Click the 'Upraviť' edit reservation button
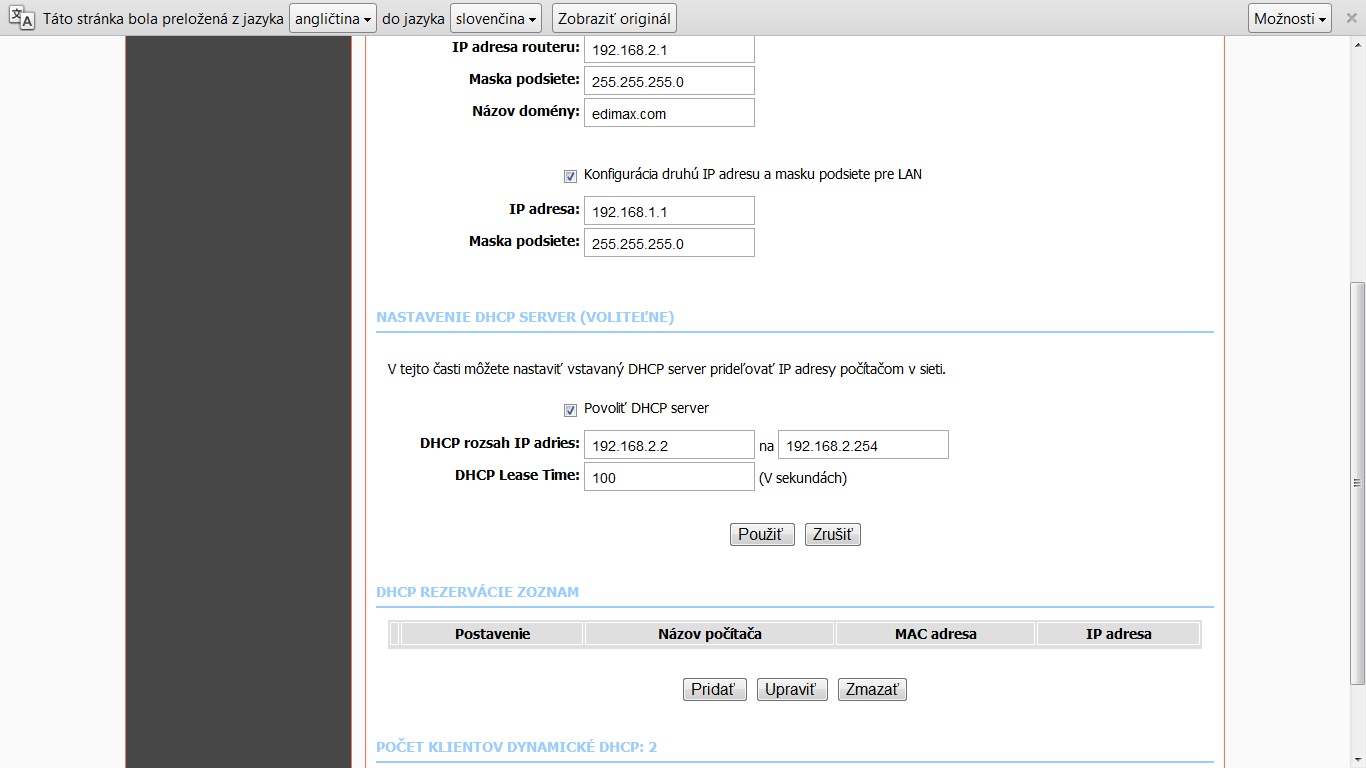The height and width of the screenshot is (768, 1366). [x=792, y=690]
